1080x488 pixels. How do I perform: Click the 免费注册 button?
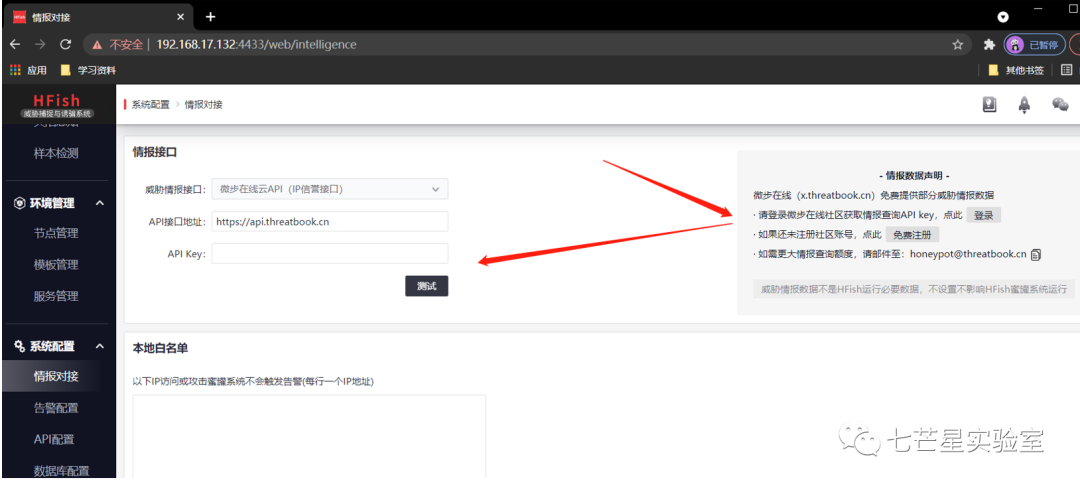(x=912, y=235)
